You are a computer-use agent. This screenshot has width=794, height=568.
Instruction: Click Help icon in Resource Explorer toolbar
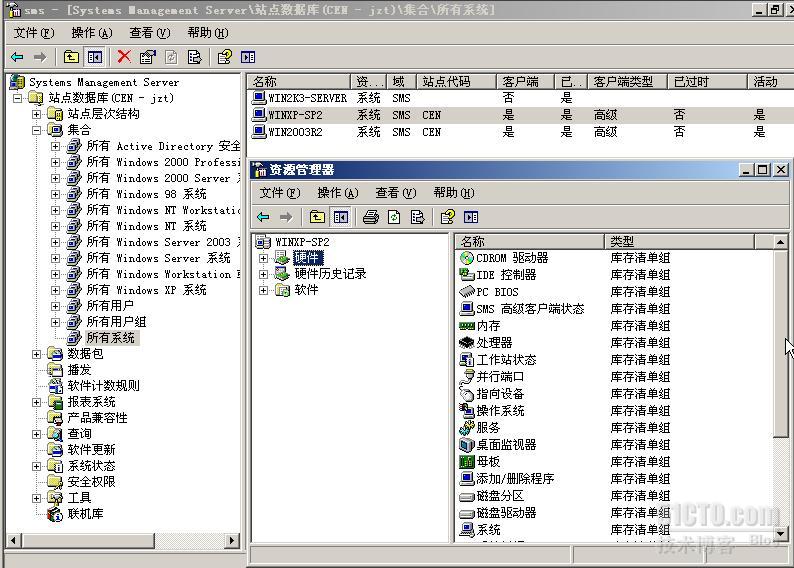pos(447,217)
